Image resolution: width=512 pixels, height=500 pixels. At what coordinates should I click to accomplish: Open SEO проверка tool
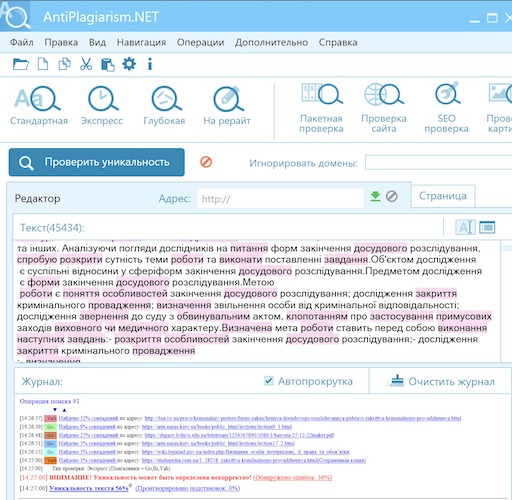pos(446,108)
